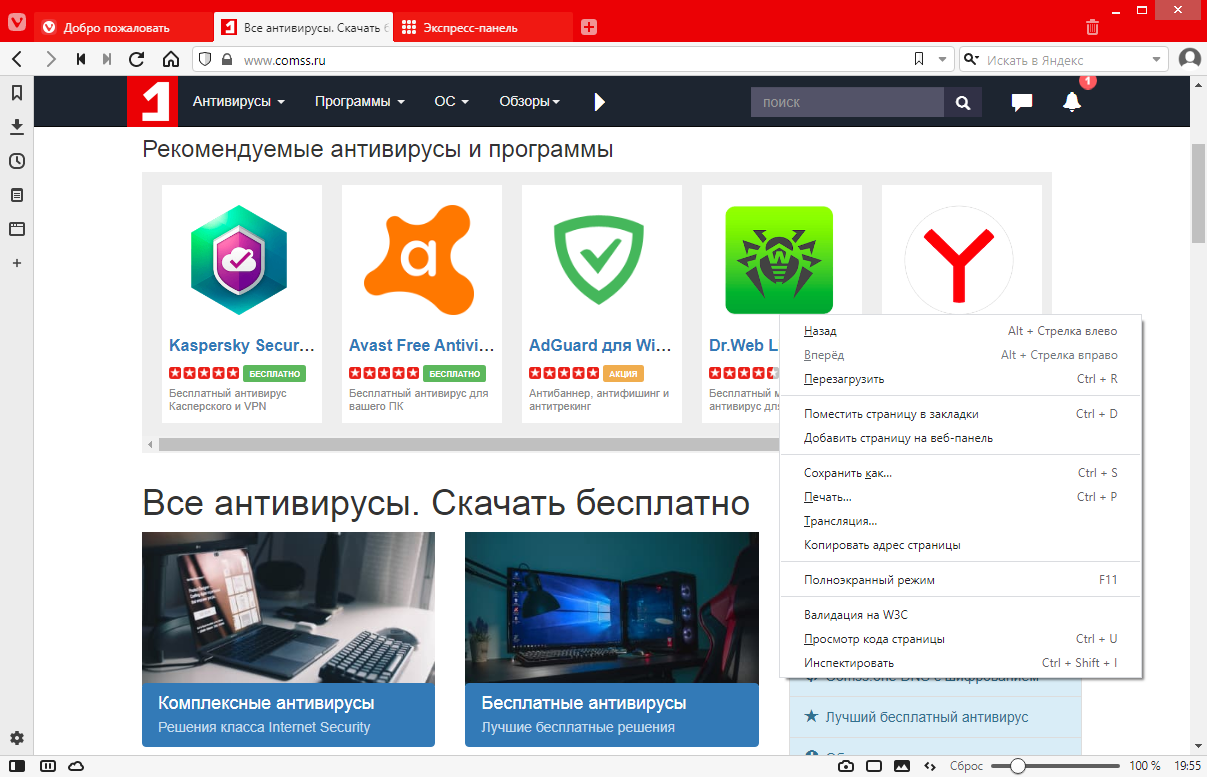Open address bar history dropdown arrow
Viewport: 1207px width, 777px height.
(942, 60)
